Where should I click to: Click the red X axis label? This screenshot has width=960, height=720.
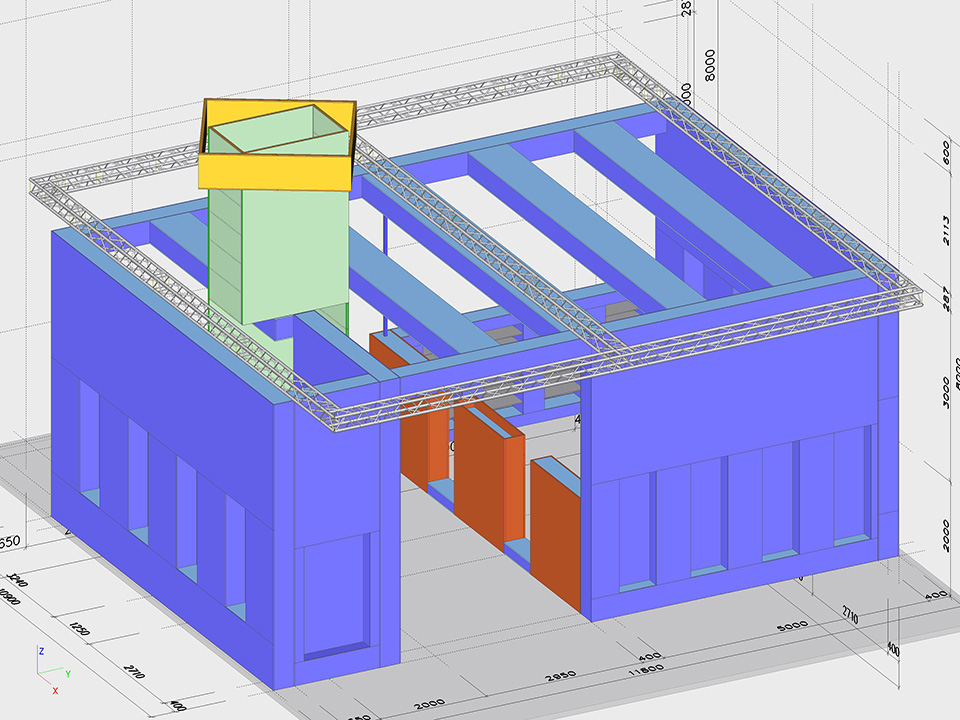pyautogui.click(x=54, y=690)
